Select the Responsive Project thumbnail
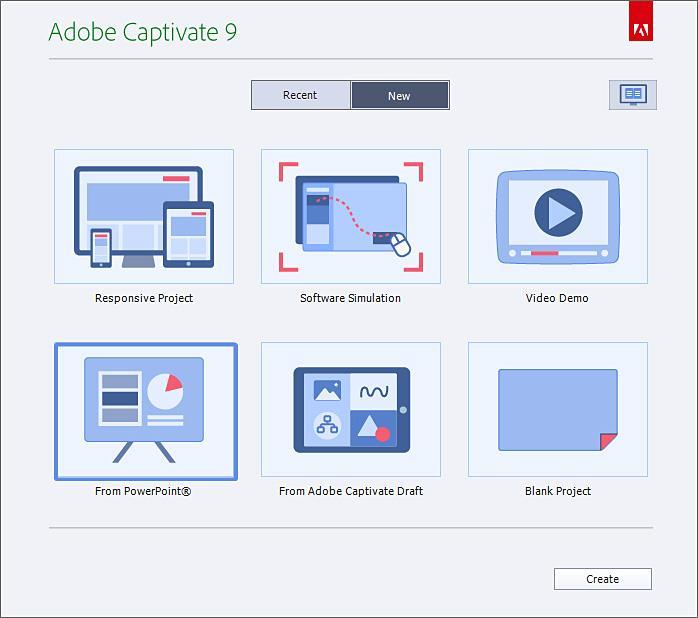This screenshot has height=618, width=698. pyautogui.click(x=144, y=216)
